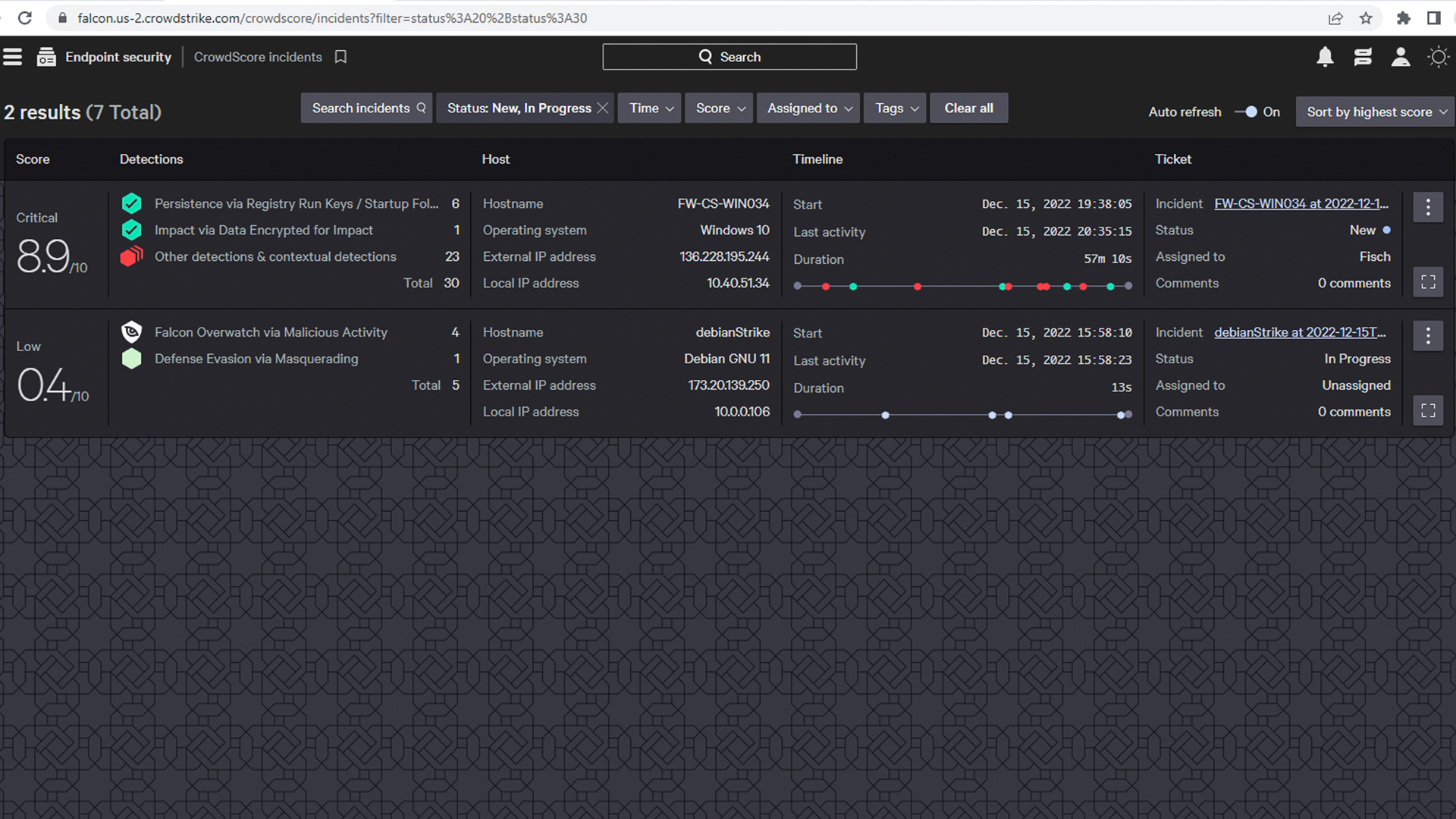This screenshot has width=1456, height=819.
Task: Click 0 comments for debianStrike incident
Action: click(x=1354, y=412)
